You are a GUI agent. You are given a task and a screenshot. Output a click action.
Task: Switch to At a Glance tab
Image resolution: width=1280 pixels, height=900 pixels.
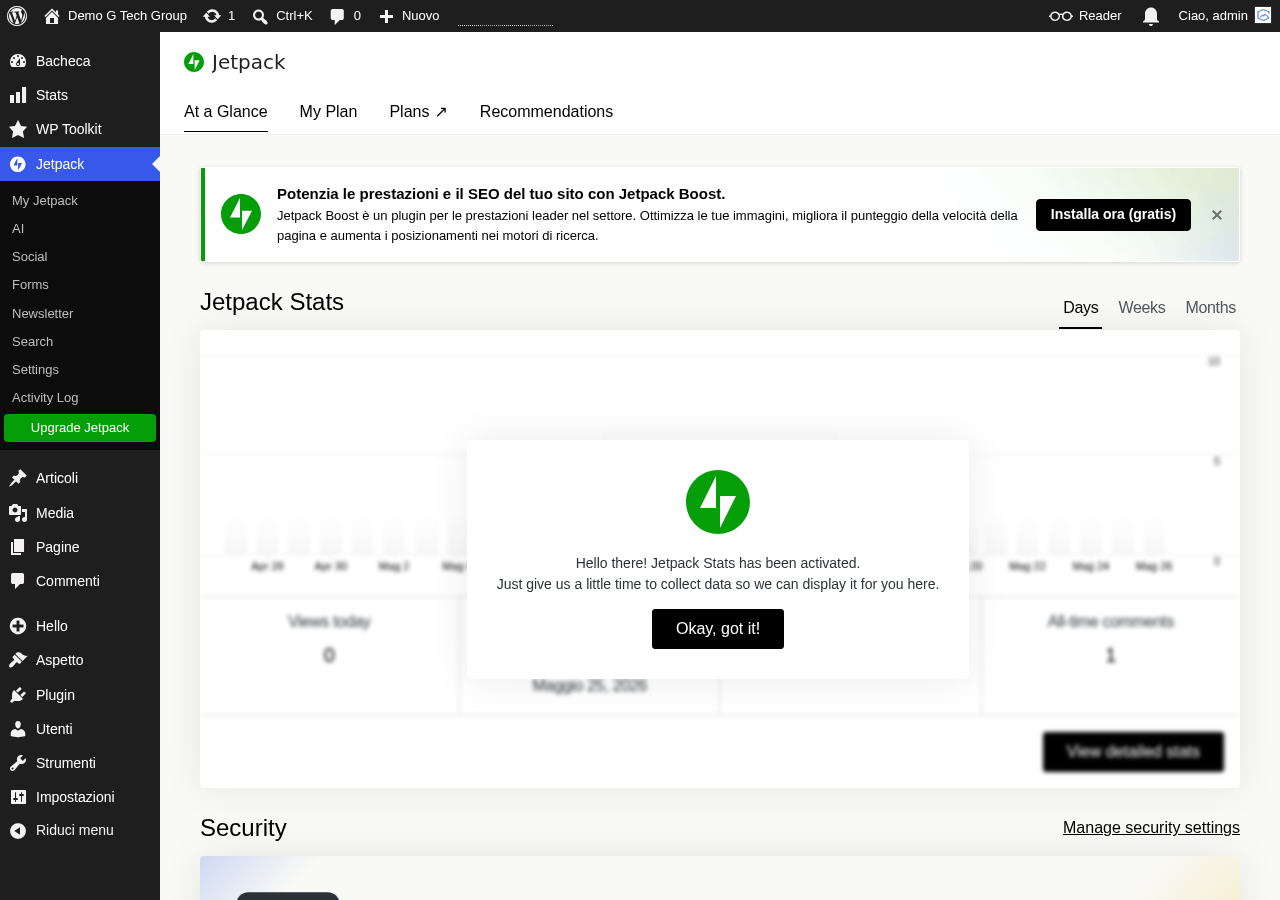coord(226,112)
